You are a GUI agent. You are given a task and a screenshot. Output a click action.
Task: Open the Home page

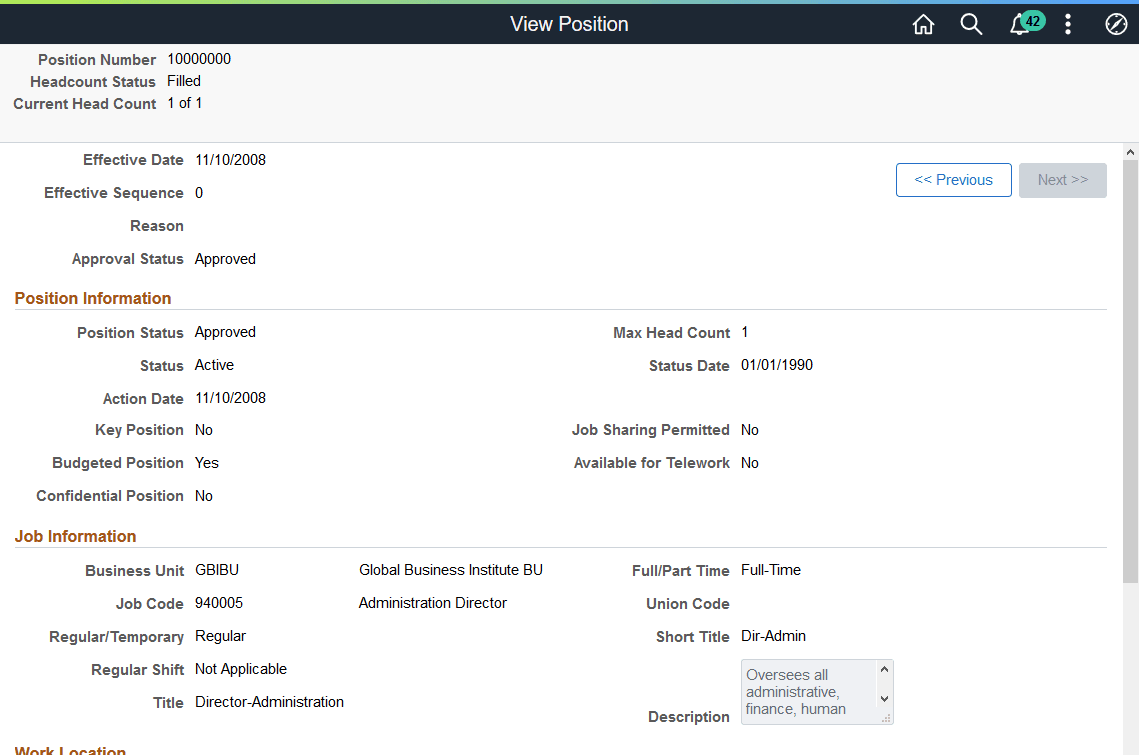click(x=923, y=24)
